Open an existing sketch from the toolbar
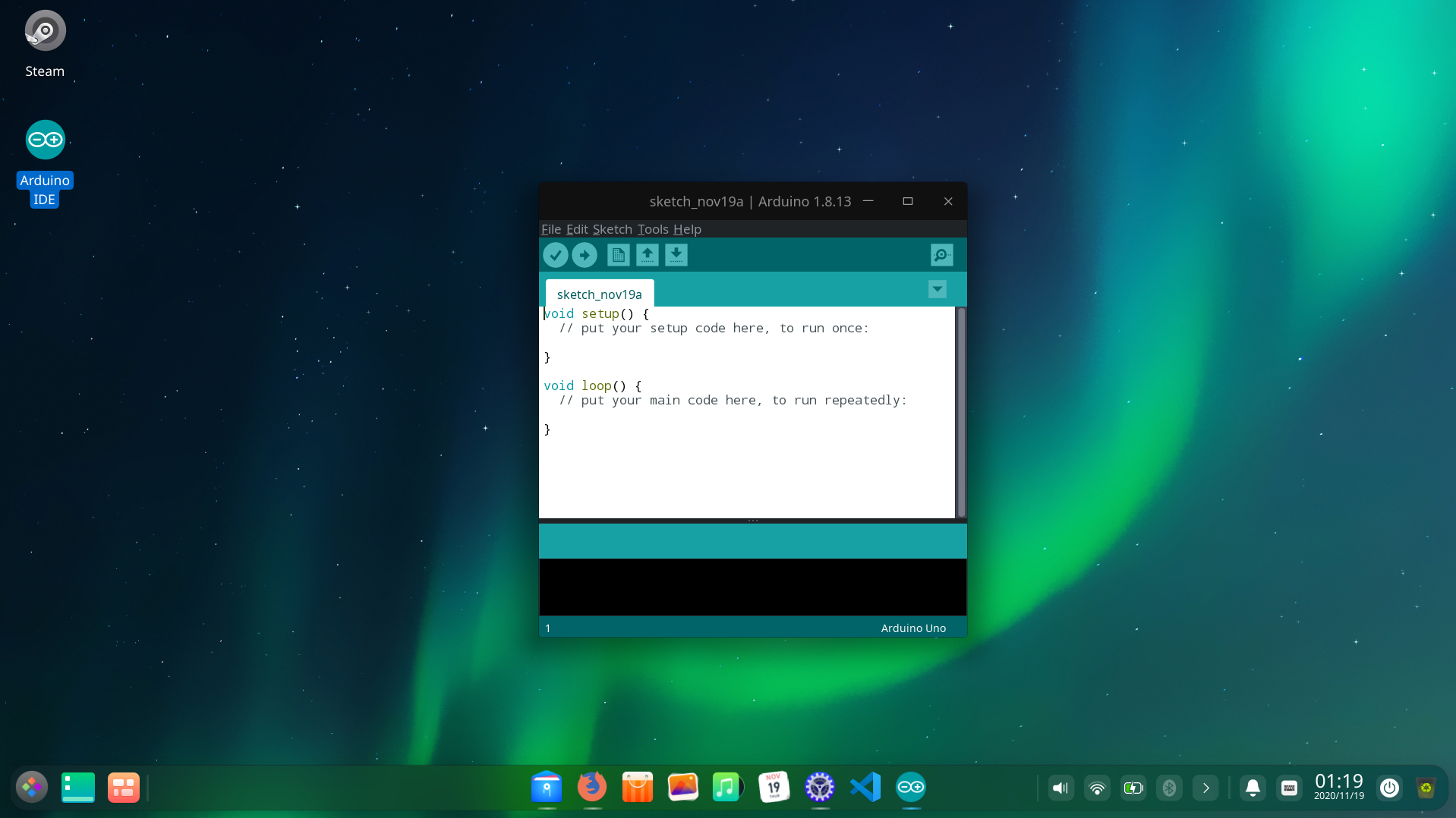This screenshot has height=818, width=1456. [648, 255]
